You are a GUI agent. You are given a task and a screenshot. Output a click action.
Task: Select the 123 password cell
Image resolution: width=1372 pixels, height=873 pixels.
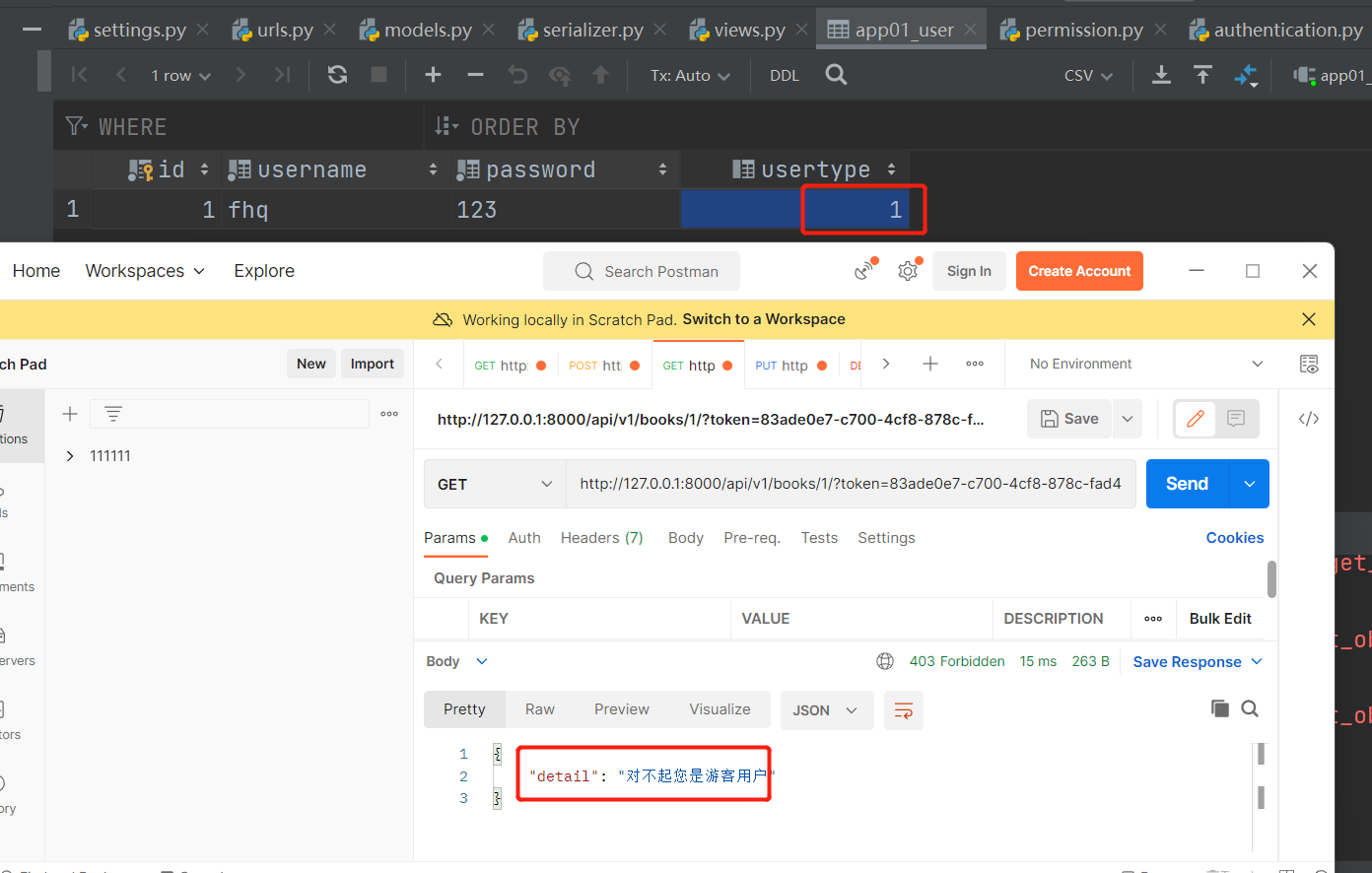(565, 210)
